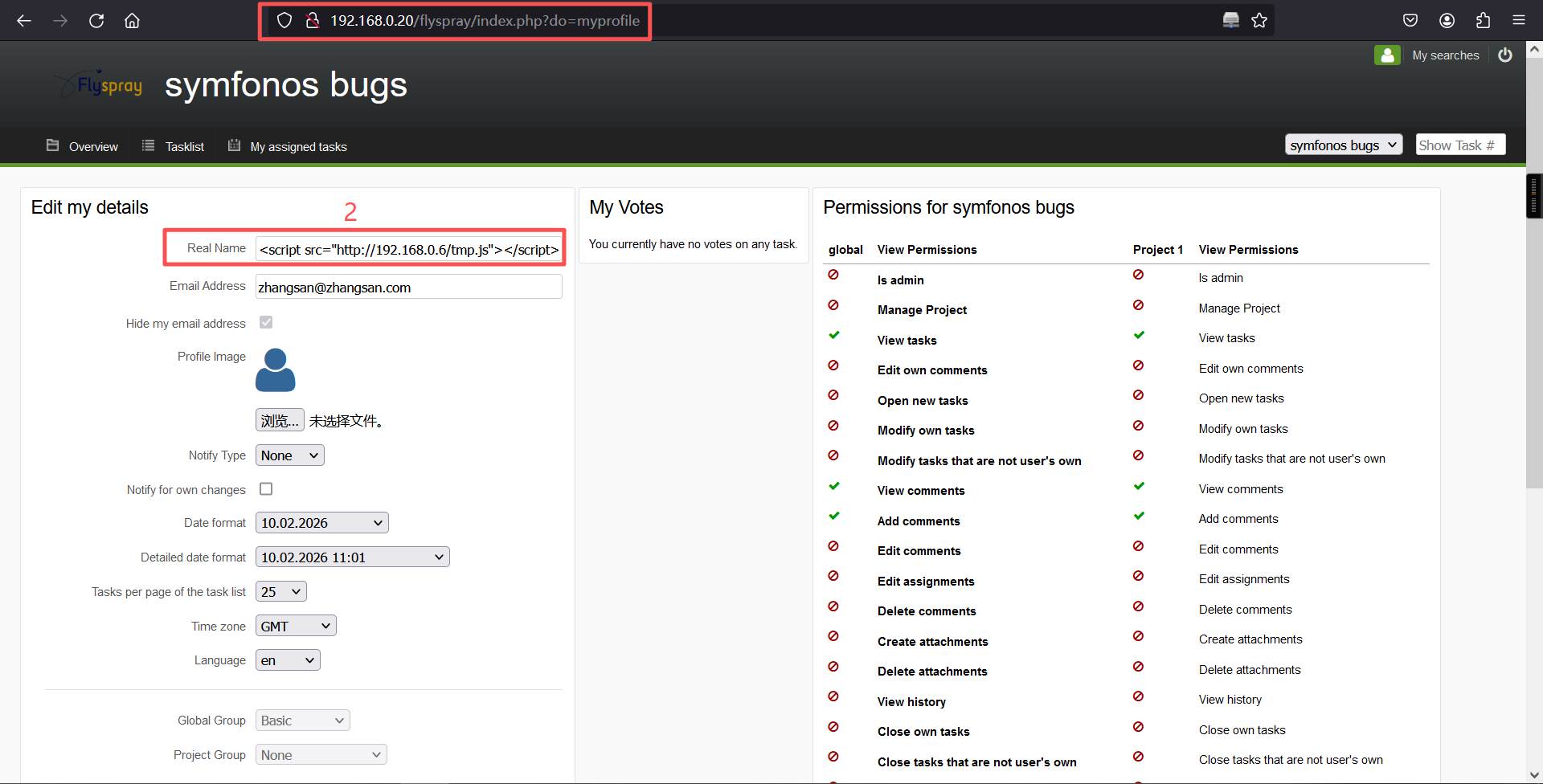The image size is (1543, 784).
Task: Toggle Hide my email address checkbox
Action: pos(266,322)
